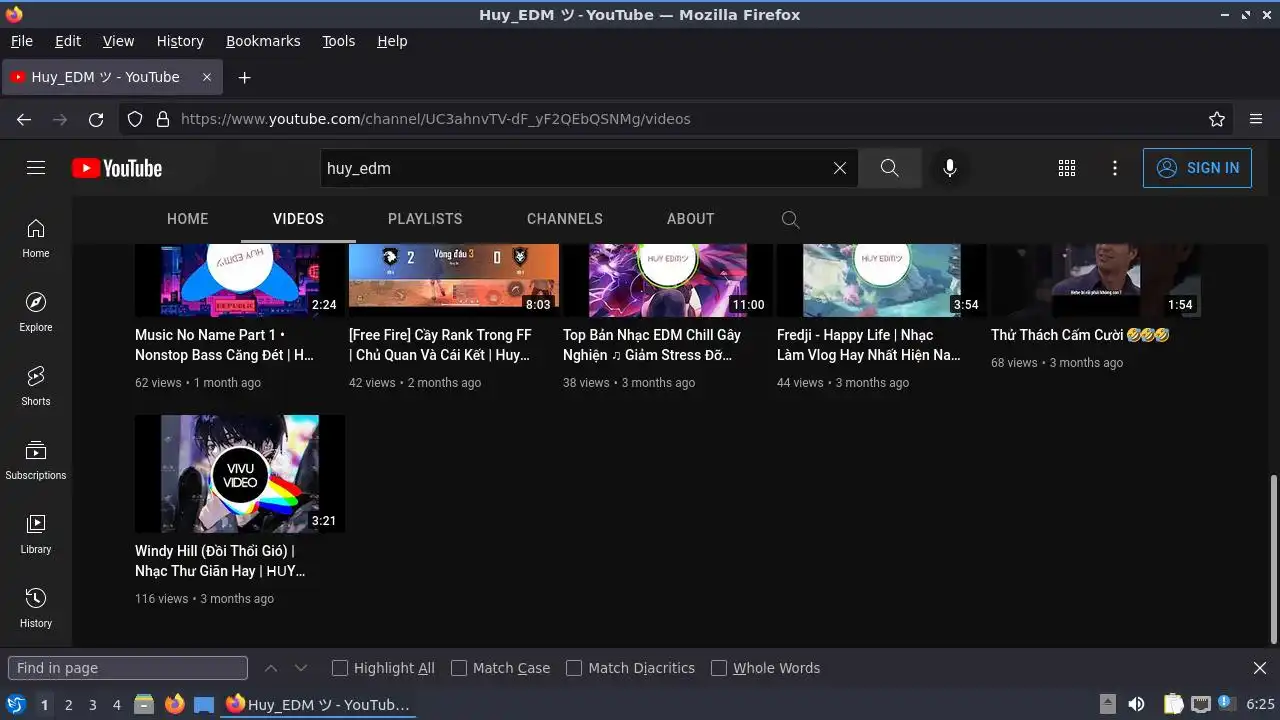Bookmark this page with star
Image resolution: width=1280 pixels, height=720 pixels.
coord(1217,119)
